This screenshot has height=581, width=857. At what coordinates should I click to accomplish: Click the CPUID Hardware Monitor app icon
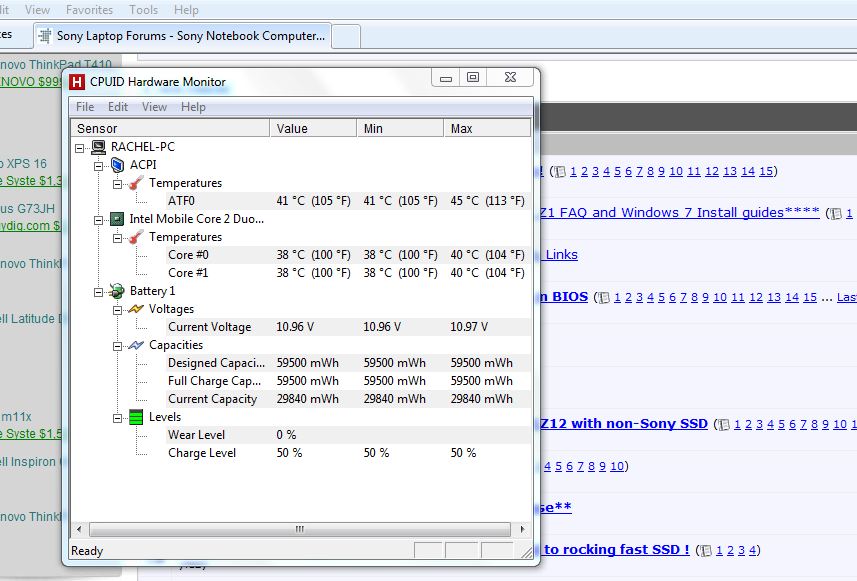tap(77, 82)
